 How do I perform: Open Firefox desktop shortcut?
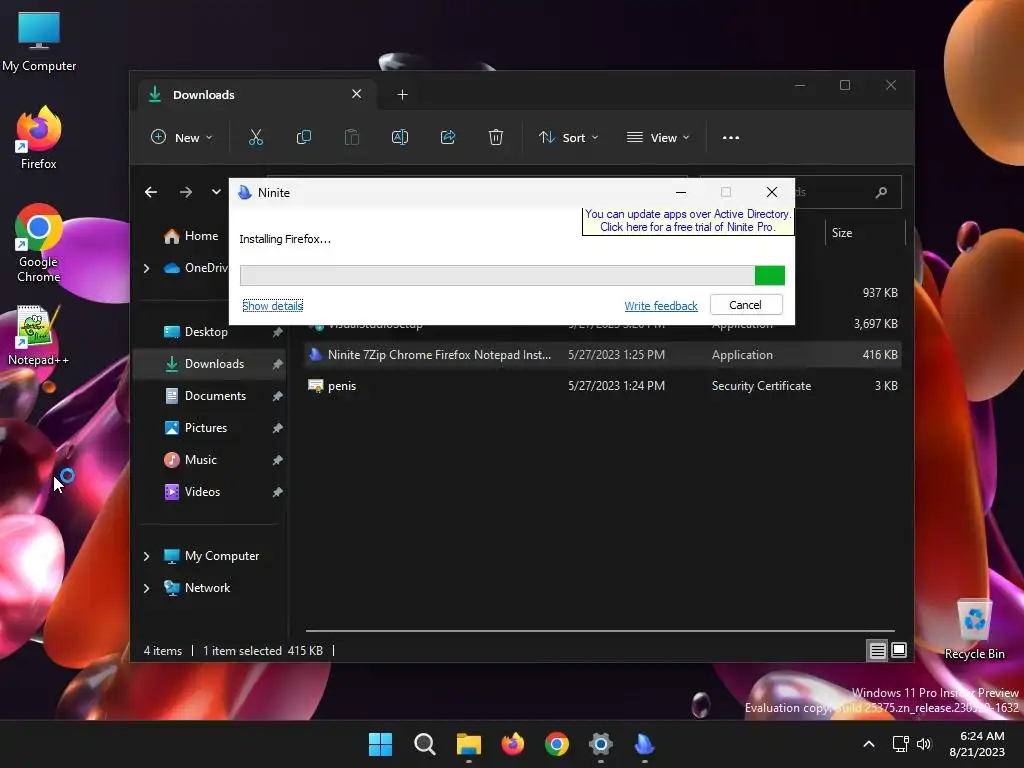click(39, 138)
